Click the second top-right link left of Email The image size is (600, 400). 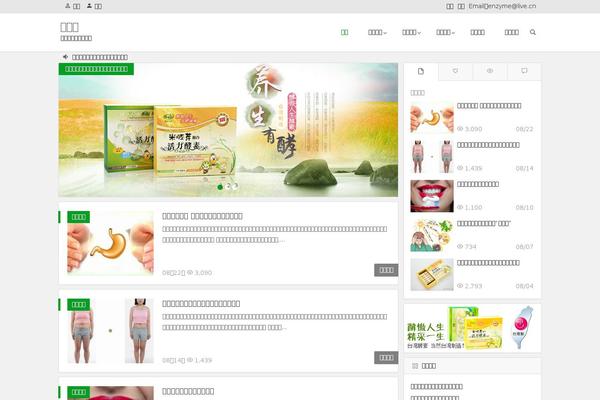461,6
